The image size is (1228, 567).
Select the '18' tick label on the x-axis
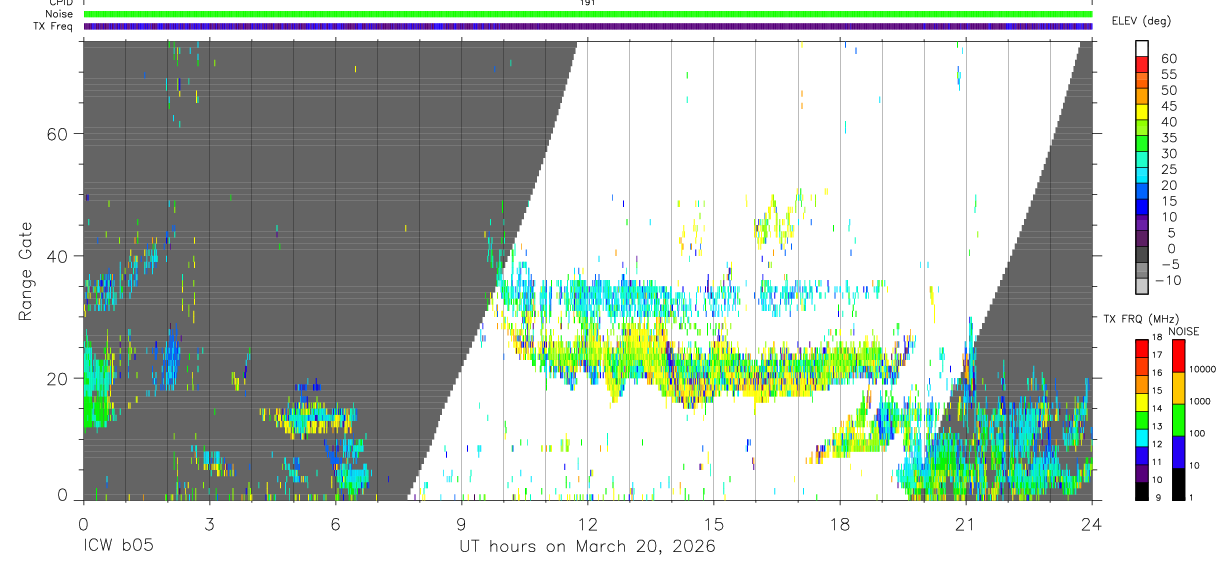coord(840,523)
